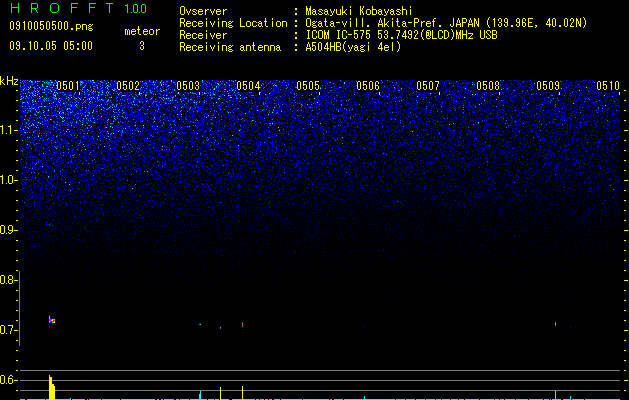
Task: Click the meteor count value 3
Action: [x=142, y=46]
